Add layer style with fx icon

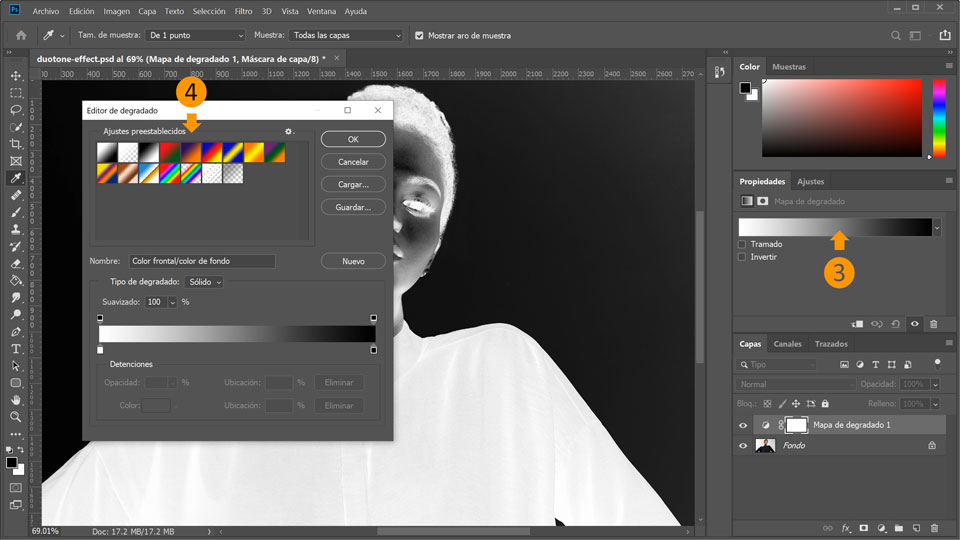[846, 528]
